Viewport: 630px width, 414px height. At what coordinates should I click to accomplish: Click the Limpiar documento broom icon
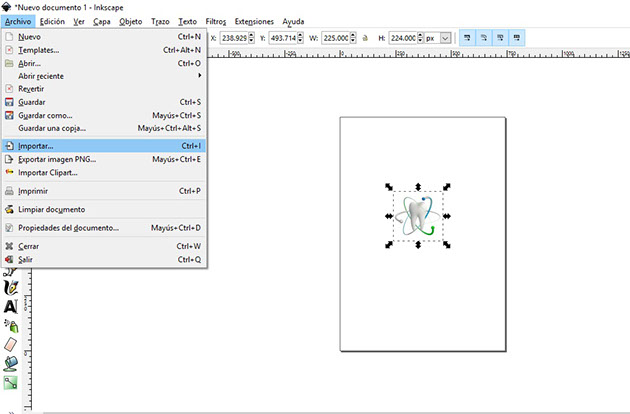(x=9, y=209)
